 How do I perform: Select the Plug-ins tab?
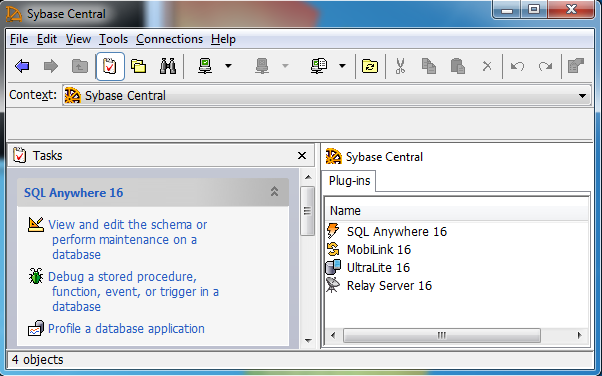349,181
